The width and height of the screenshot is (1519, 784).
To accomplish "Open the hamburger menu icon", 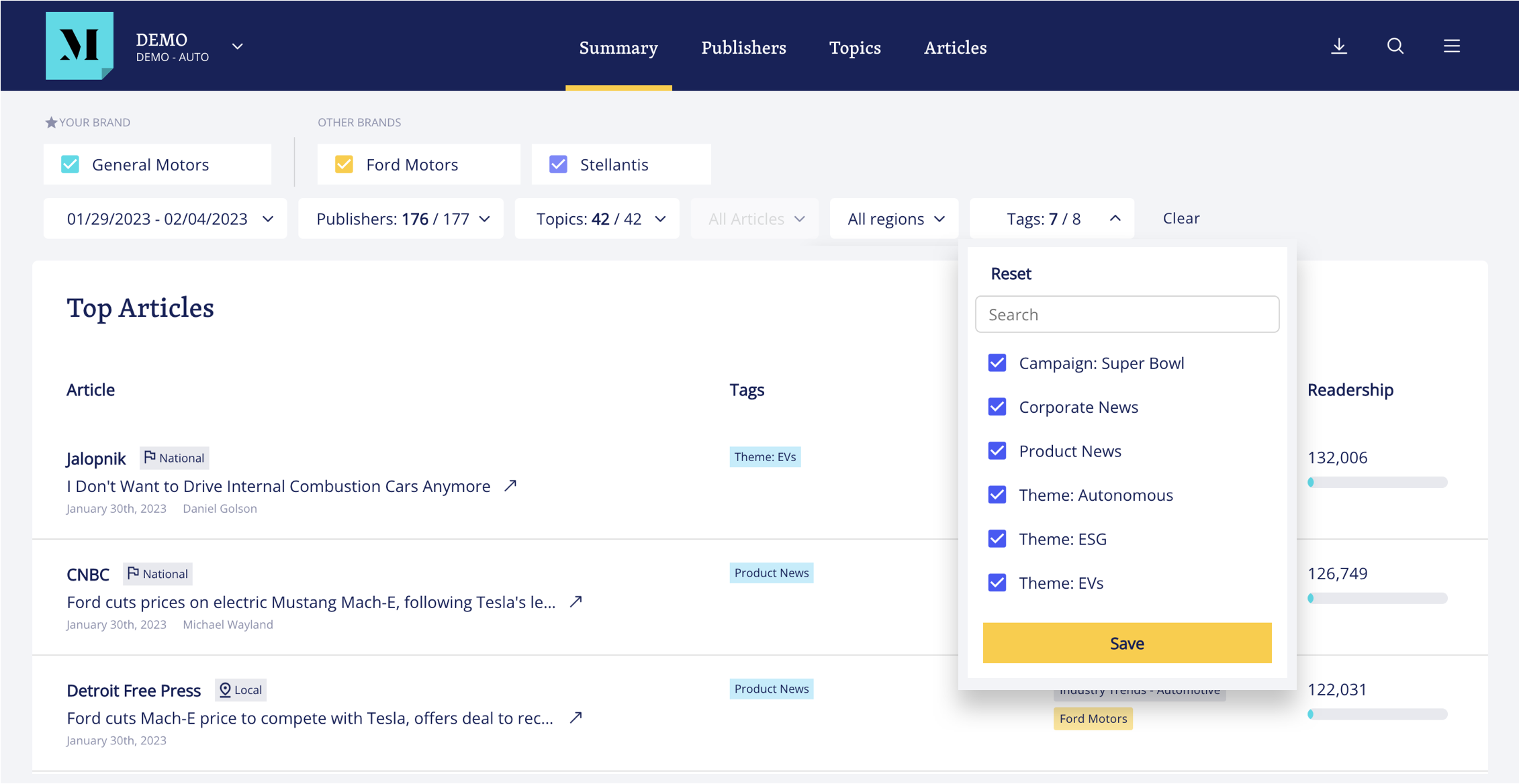I will (1451, 46).
